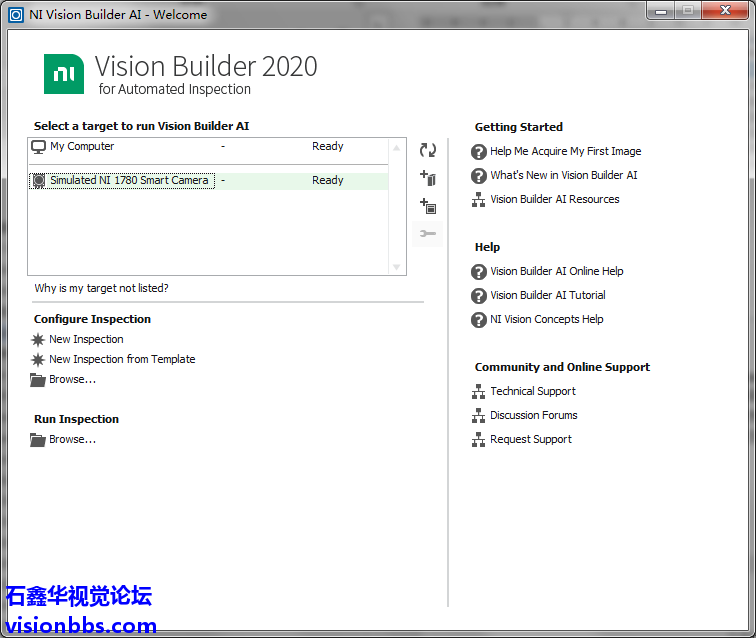This screenshot has width=756, height=638.
Task: Click the folder icon under Run Inspection
Action: click(x=39, y=440)
